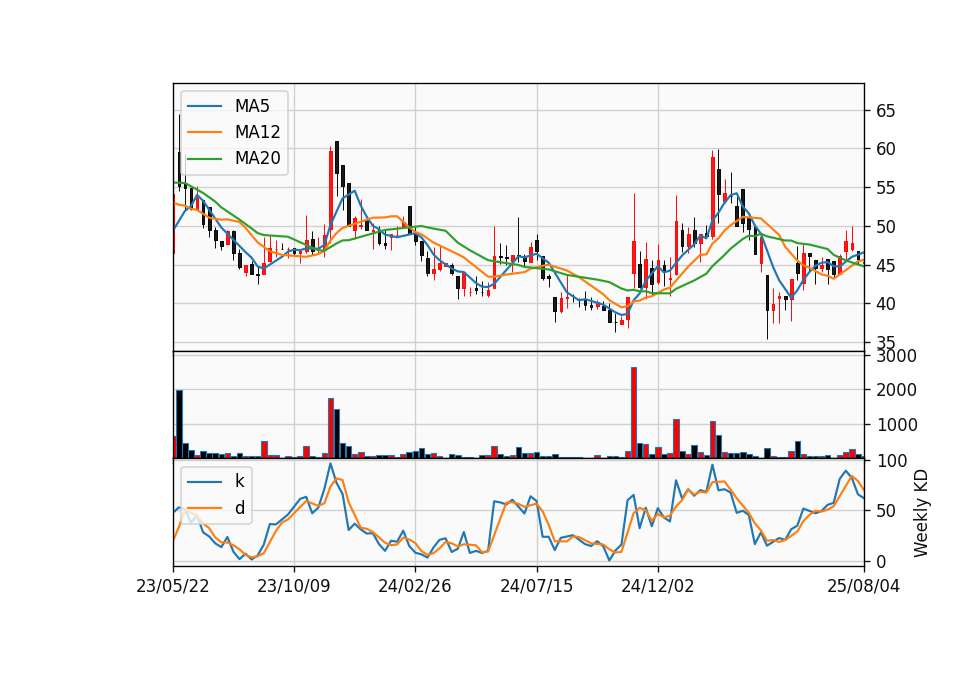Click the 40 price axis label
Viewport: 960px width, 690px height.
tap(885, 304)
